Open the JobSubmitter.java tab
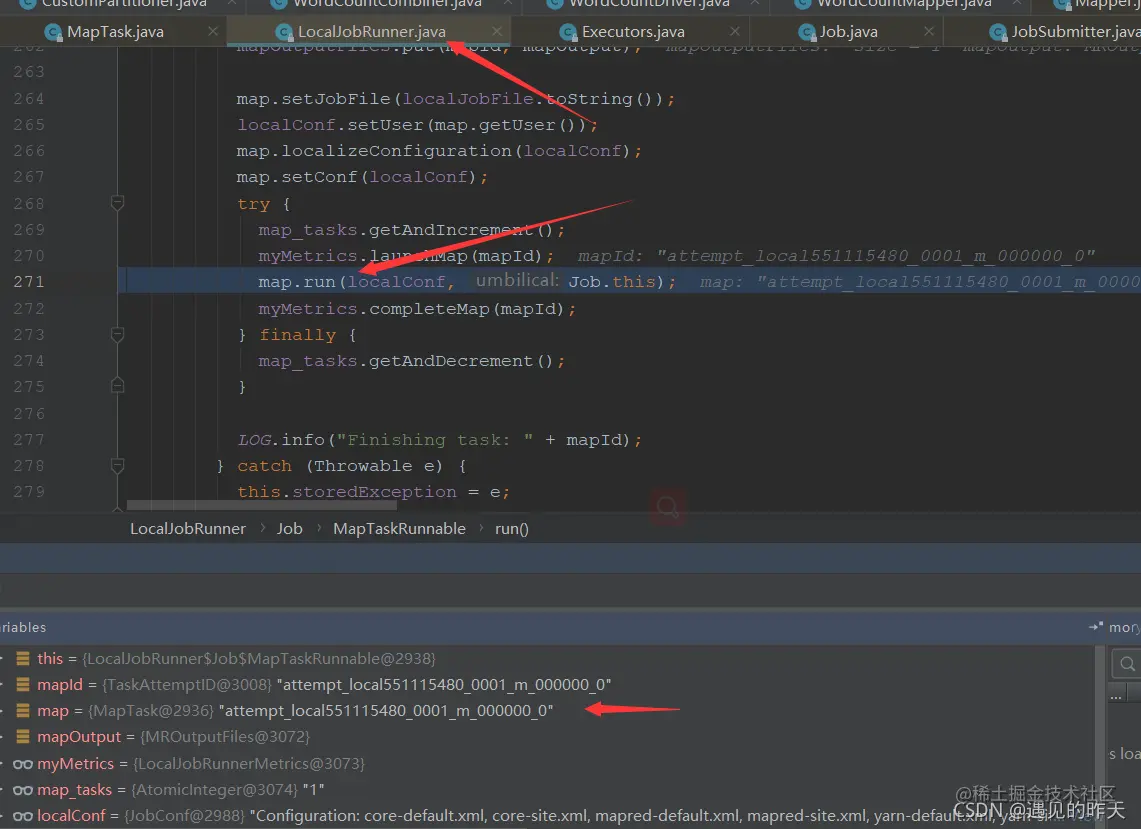 coord(1076,32)
